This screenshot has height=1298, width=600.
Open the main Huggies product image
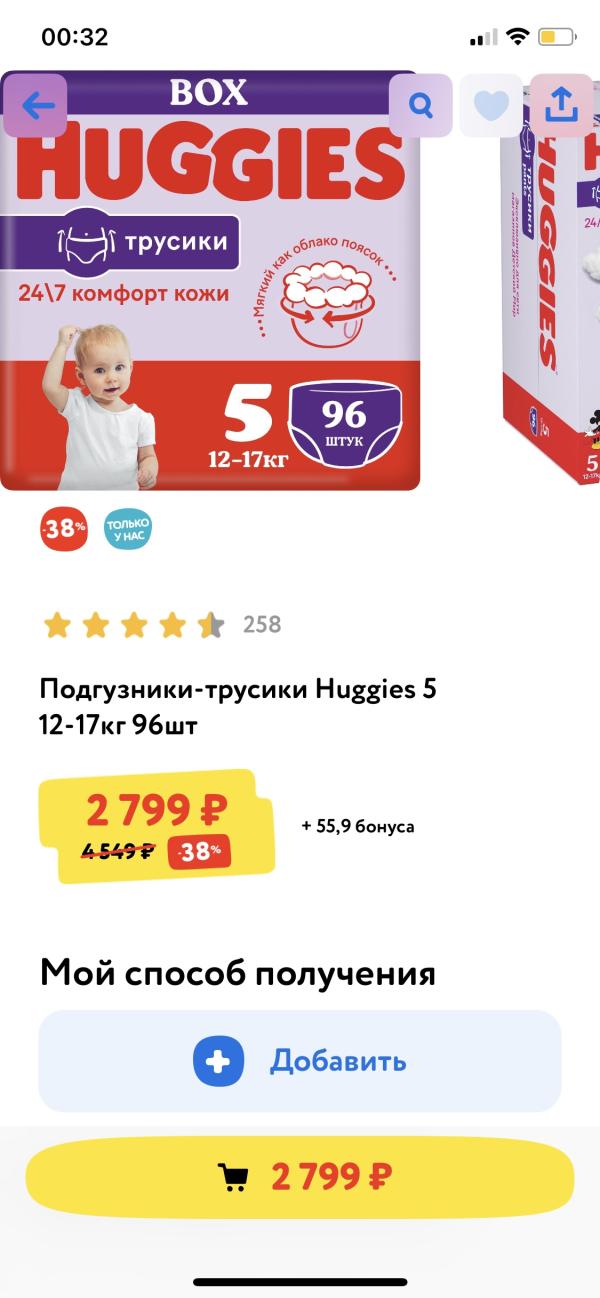click(x=210, y=280)
